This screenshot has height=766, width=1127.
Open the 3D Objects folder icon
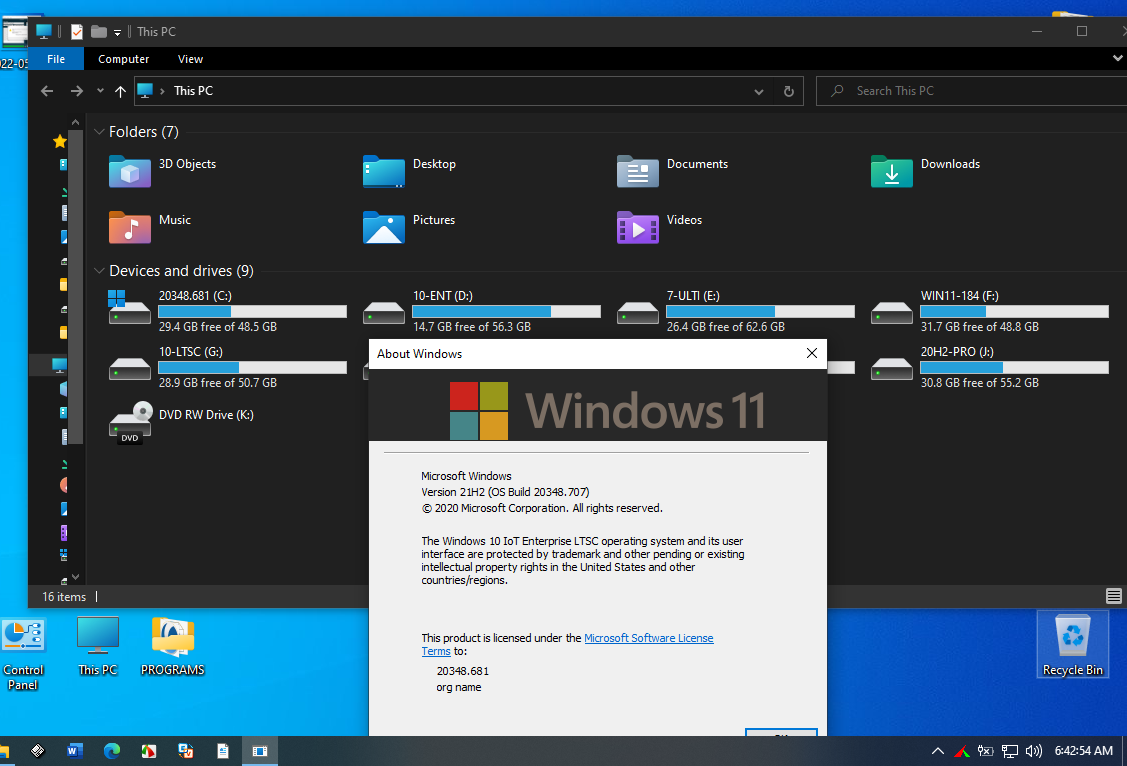click(129, 171)
